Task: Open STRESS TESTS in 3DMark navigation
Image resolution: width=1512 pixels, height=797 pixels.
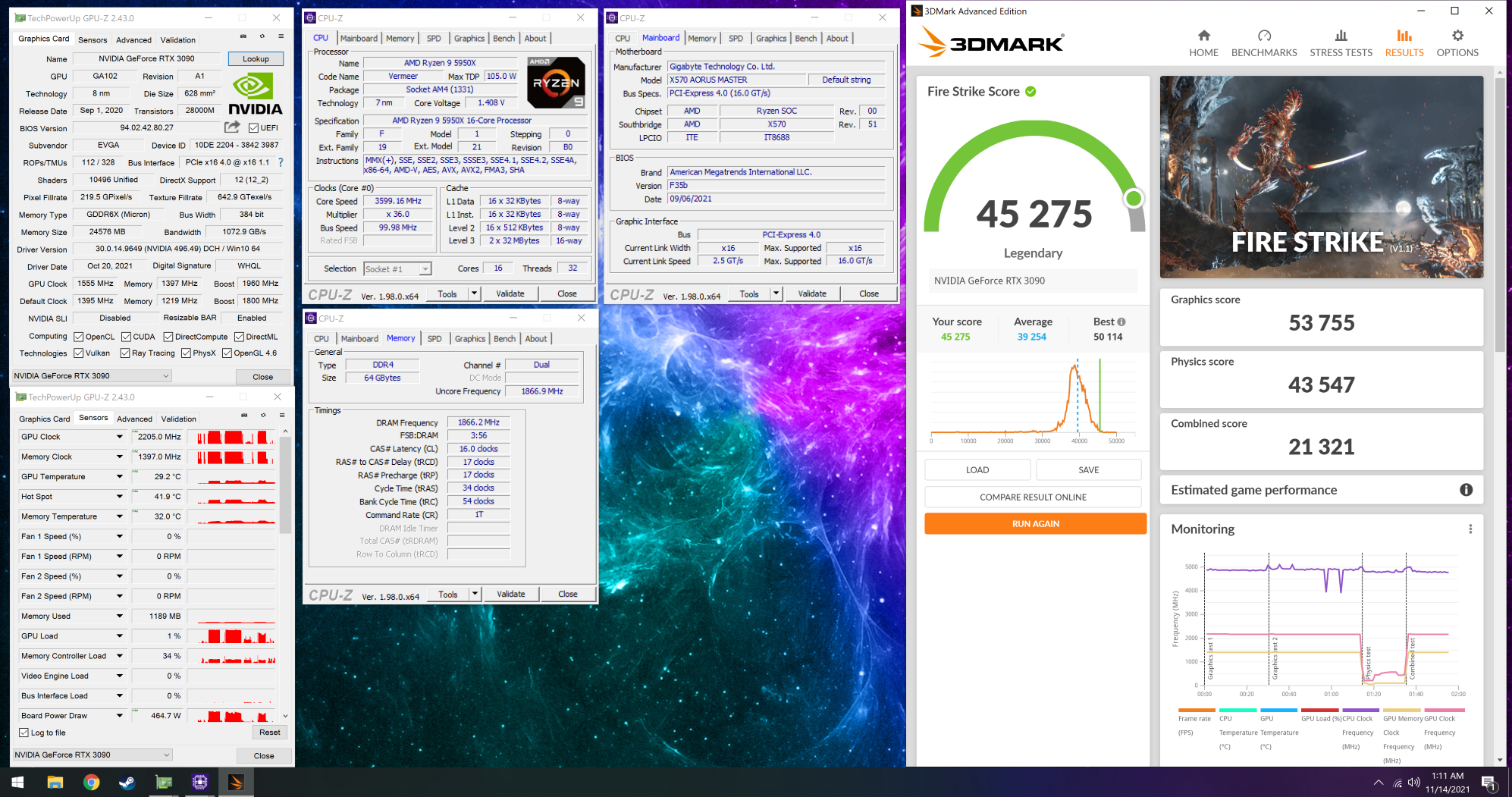Action: [1341, 44]
